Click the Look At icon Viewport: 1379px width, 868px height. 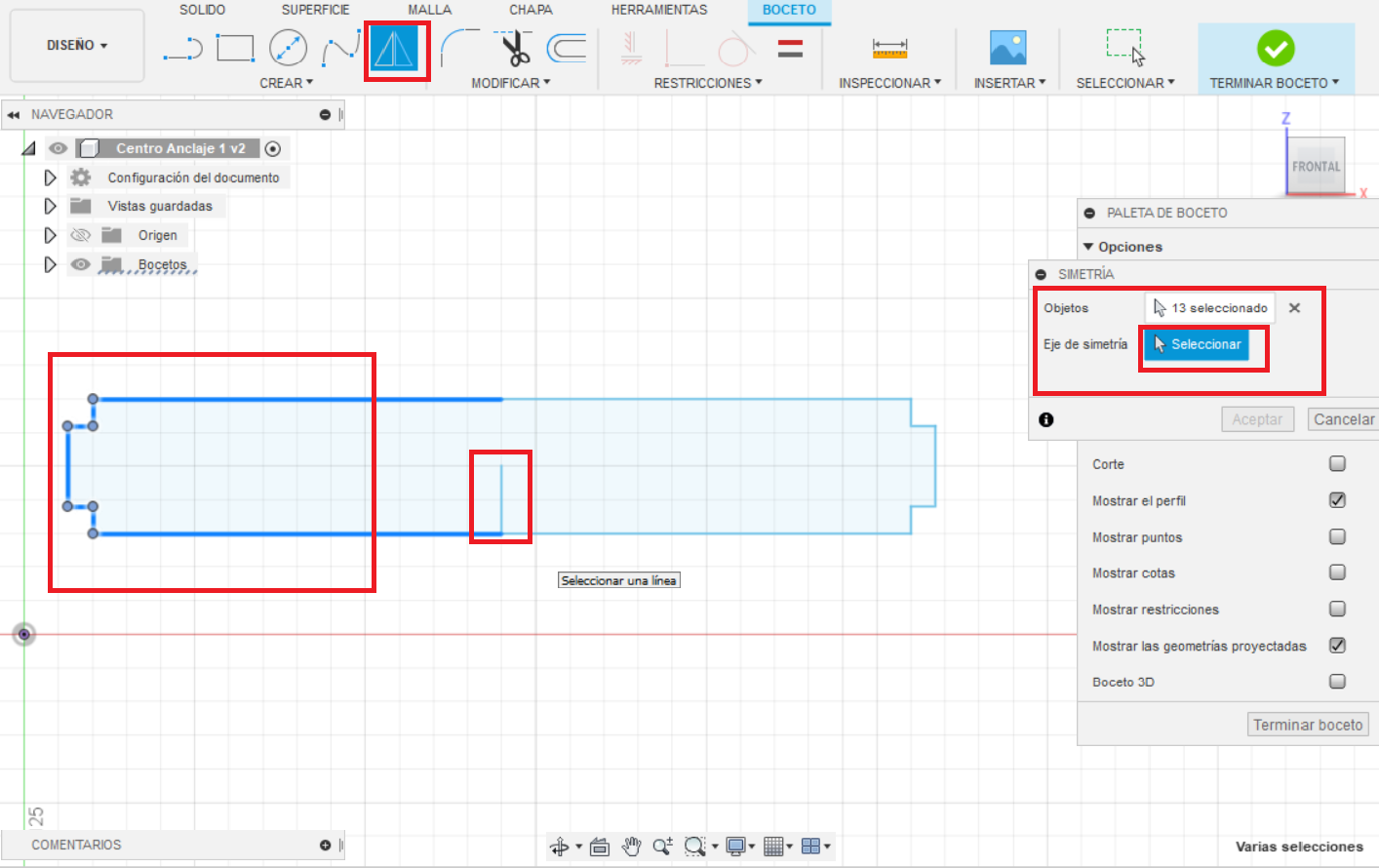600,847
